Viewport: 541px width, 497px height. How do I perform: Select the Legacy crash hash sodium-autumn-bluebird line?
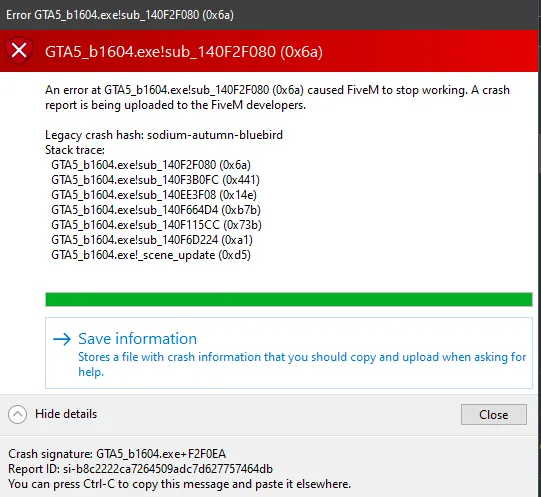point(164,135)
